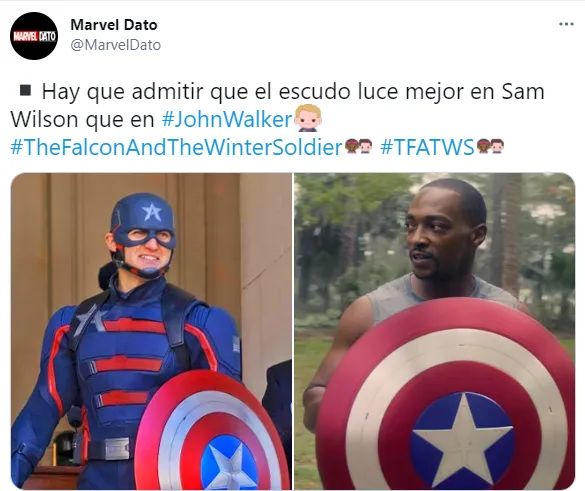Screen dimensions: 585x491
Task: Open the Marvel Dato profile avatar
Action: (34, 36)
